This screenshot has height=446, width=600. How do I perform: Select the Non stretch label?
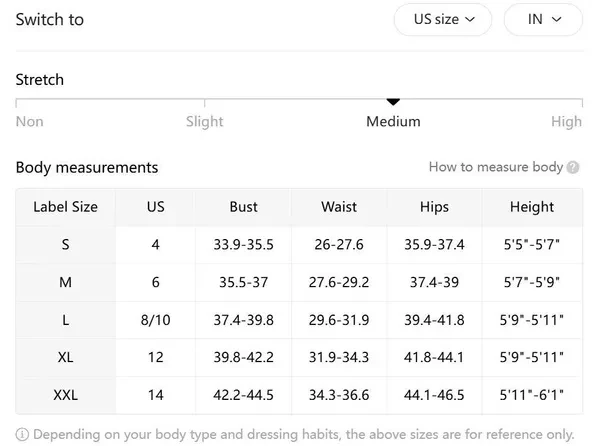(30, 121)
